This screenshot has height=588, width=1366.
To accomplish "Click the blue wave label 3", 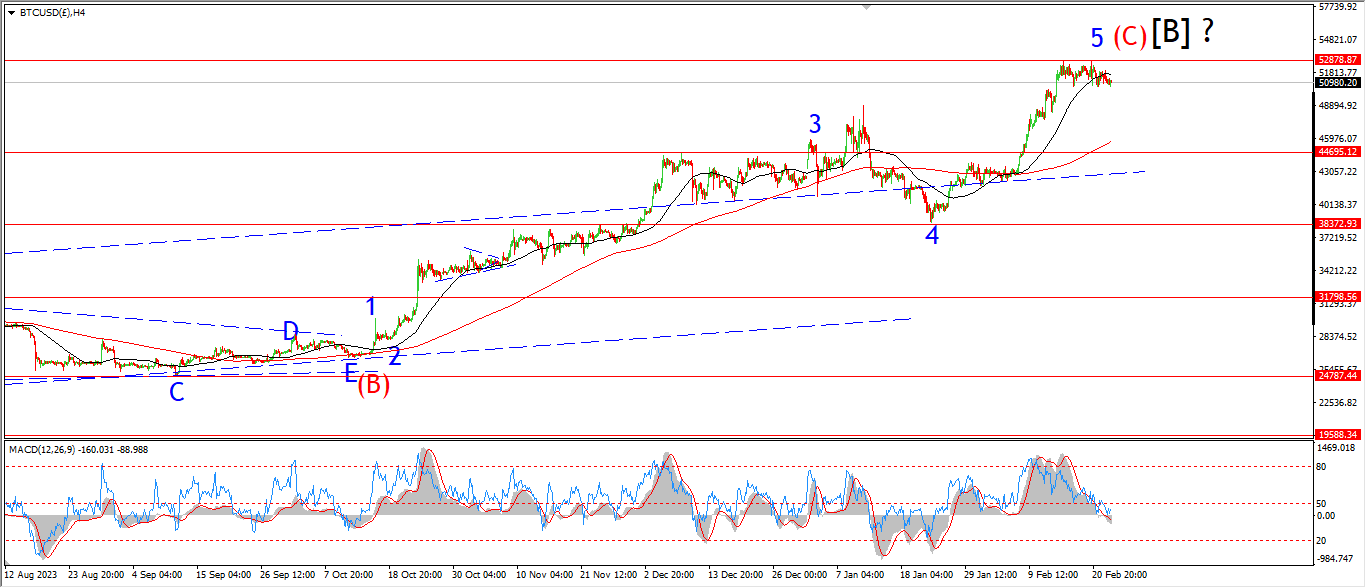I will coord(815,124).
